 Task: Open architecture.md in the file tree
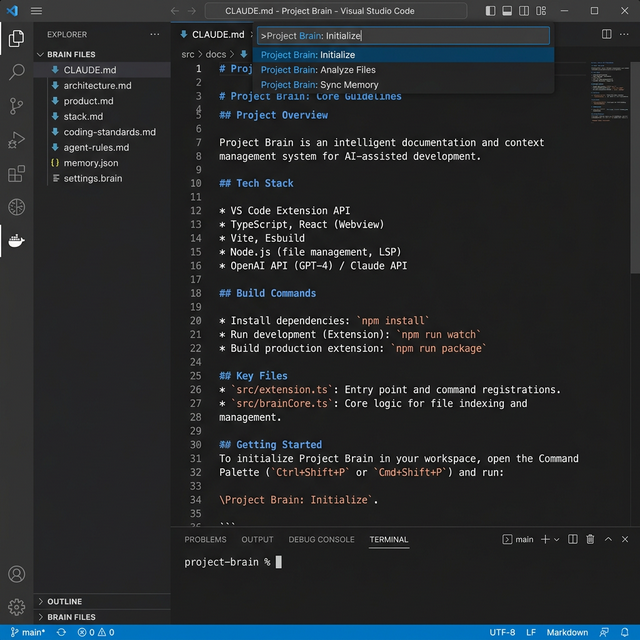click(x=102, y=85)
